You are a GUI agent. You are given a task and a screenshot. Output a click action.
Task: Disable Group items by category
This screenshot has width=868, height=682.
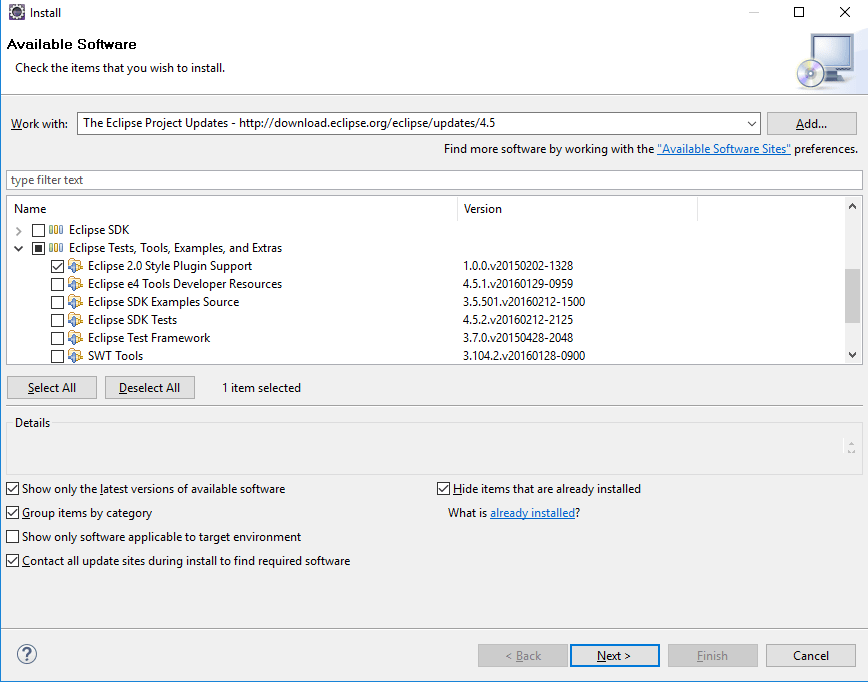coord(12,513)
